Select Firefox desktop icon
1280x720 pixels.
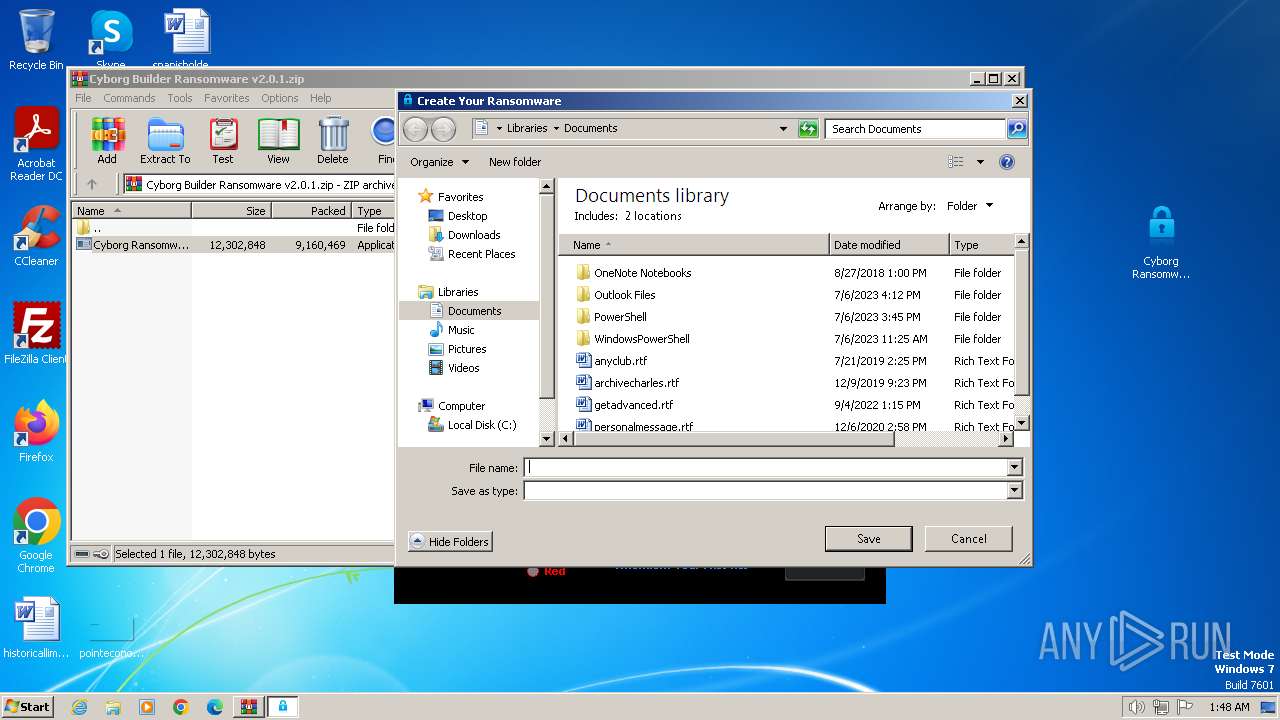coord(36,432)
